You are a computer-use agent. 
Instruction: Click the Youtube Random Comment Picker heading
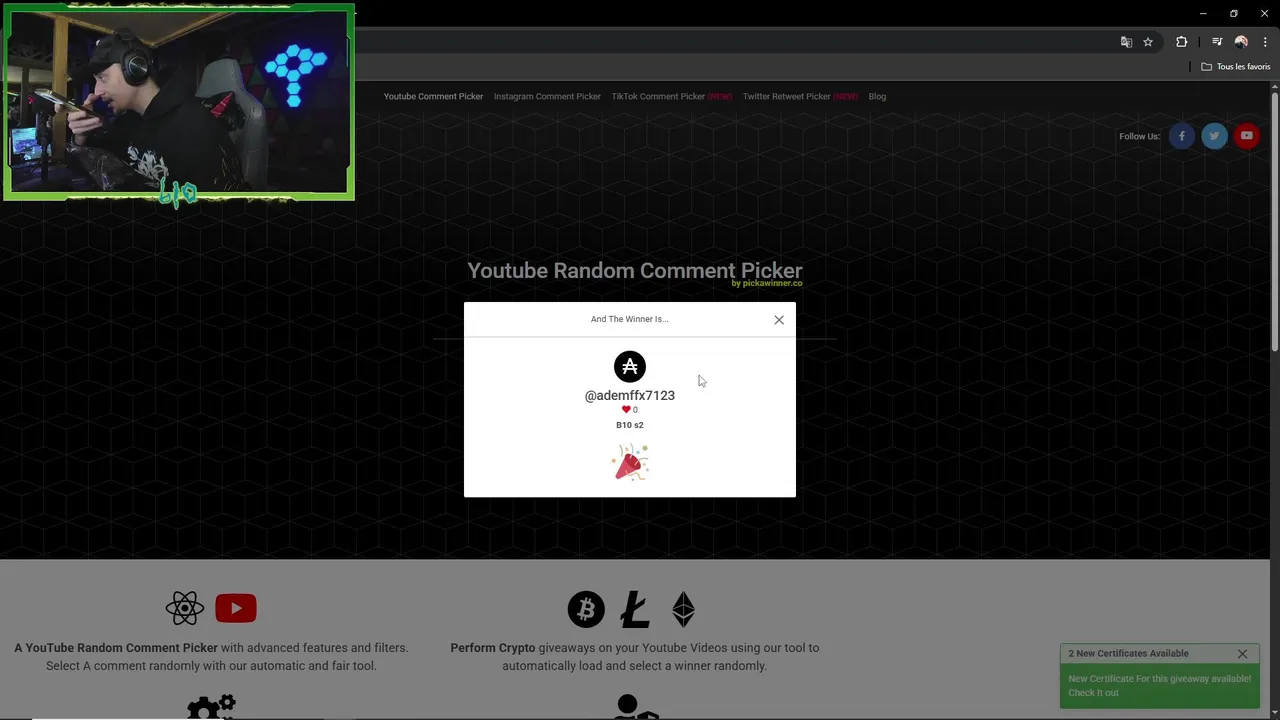coord(635,270)
